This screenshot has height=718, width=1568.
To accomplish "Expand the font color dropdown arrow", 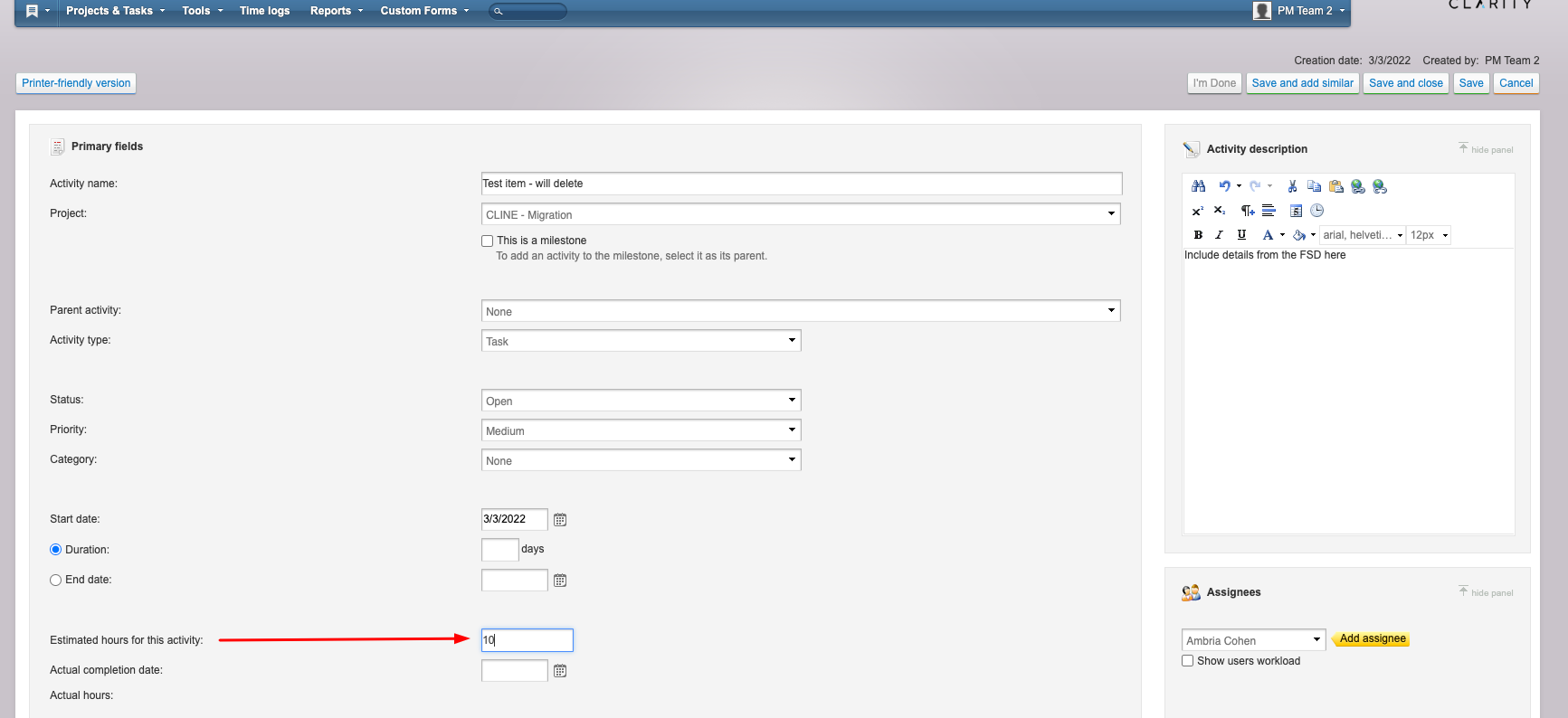I will tap(1282, 235).
